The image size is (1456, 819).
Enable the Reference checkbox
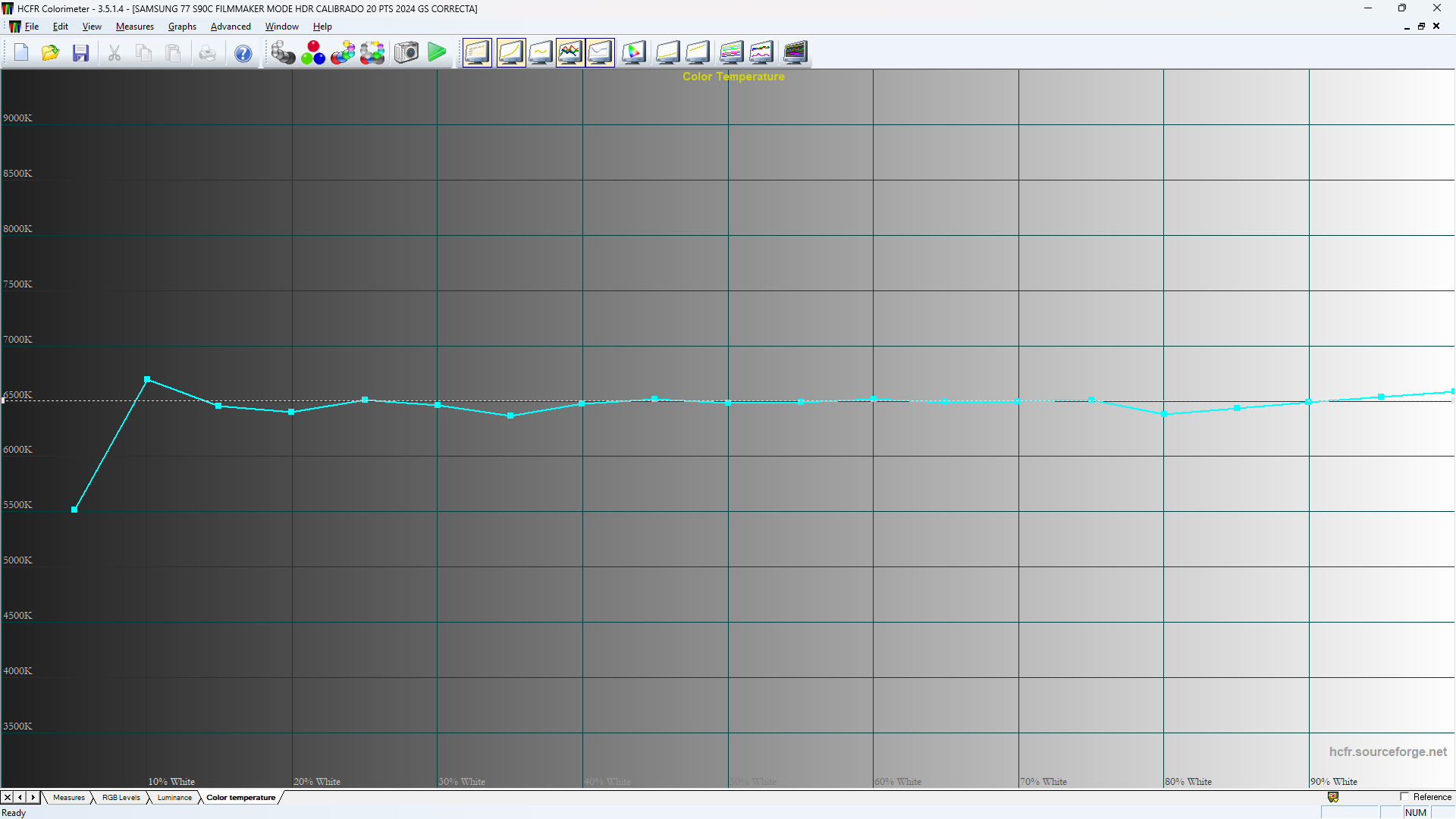(x=1405, y=797)
